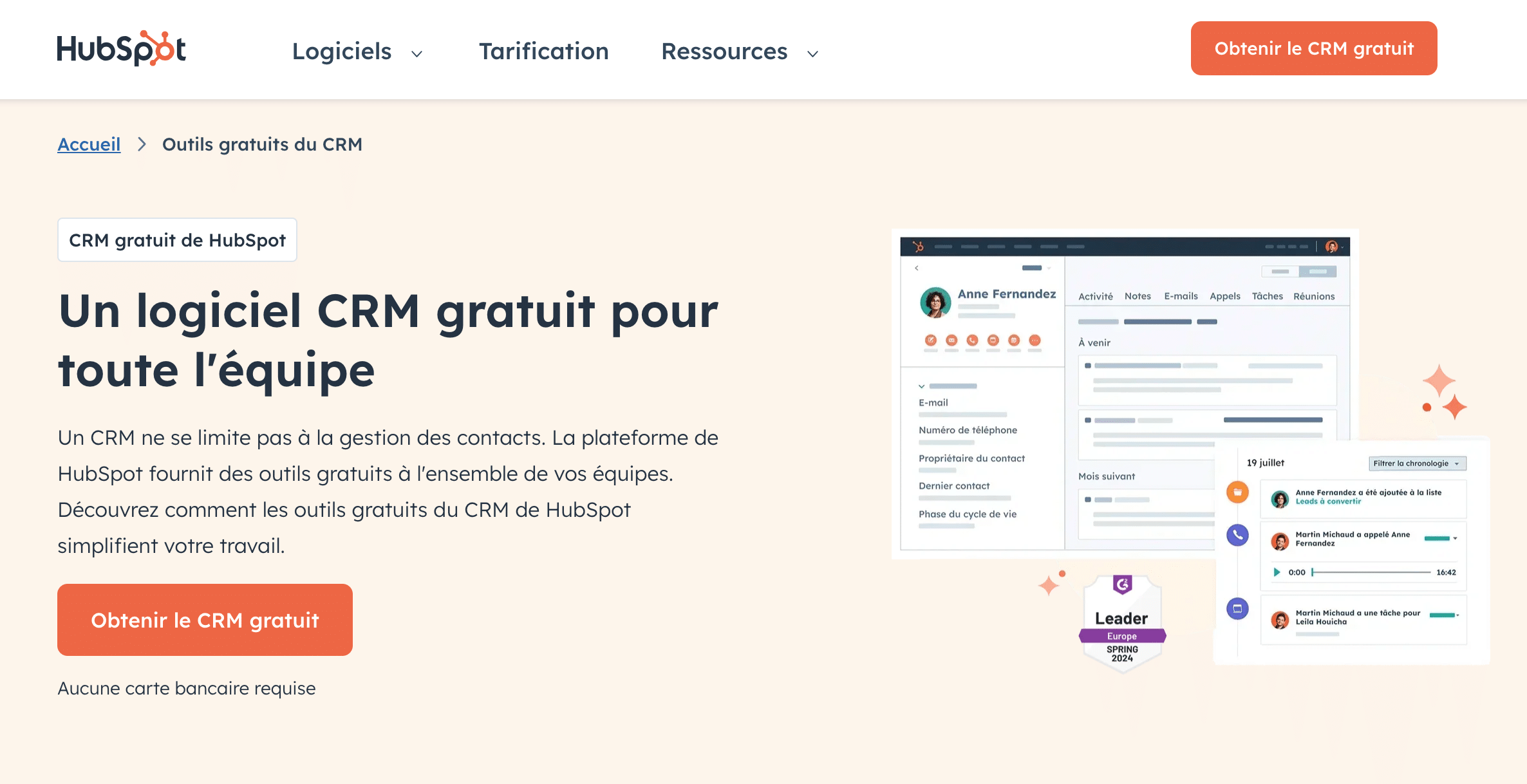Click the G2 logo atop the badge
The width and height of the screenshot is (1527, 784).
[1122, 584]
